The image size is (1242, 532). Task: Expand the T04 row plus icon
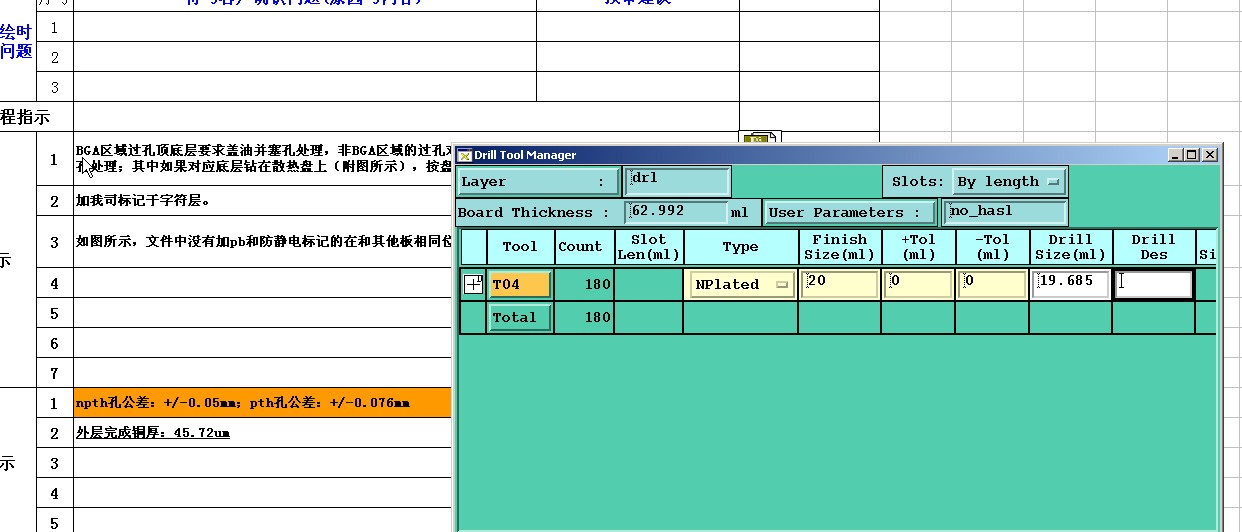(474, 285)
